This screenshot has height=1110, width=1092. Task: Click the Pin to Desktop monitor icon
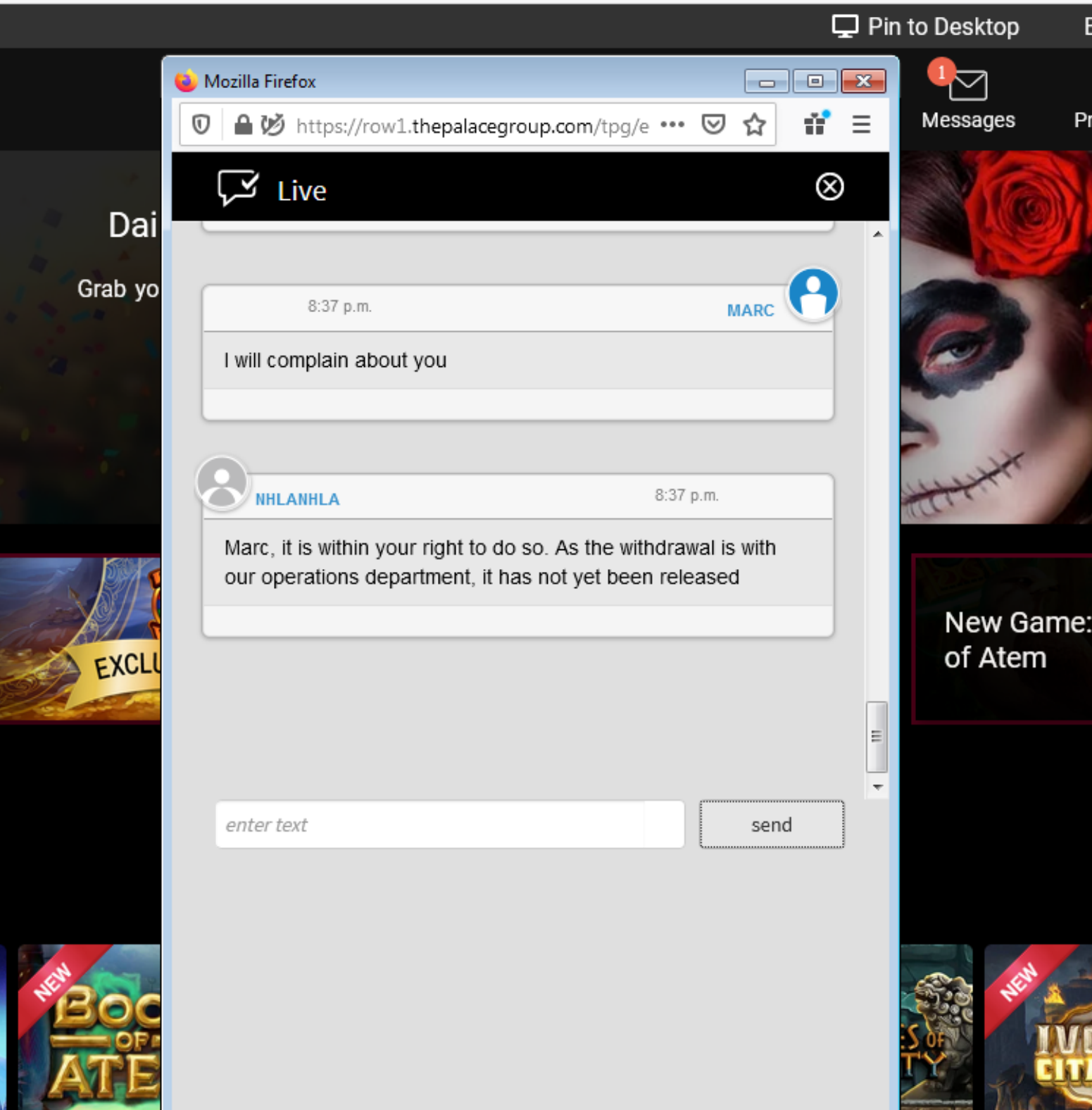click(845, 27)
